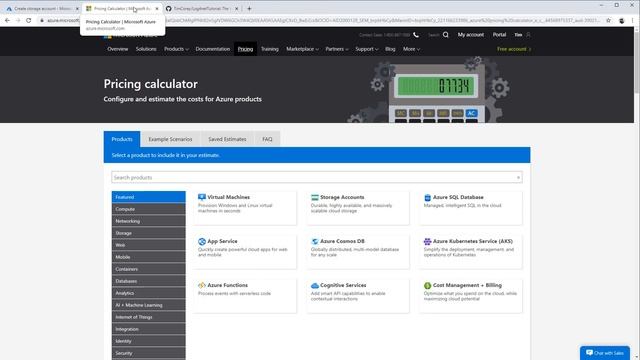Select the Security category
This screenshot has height=360, width=640.
pyautogui.click(x=149, y=353)
